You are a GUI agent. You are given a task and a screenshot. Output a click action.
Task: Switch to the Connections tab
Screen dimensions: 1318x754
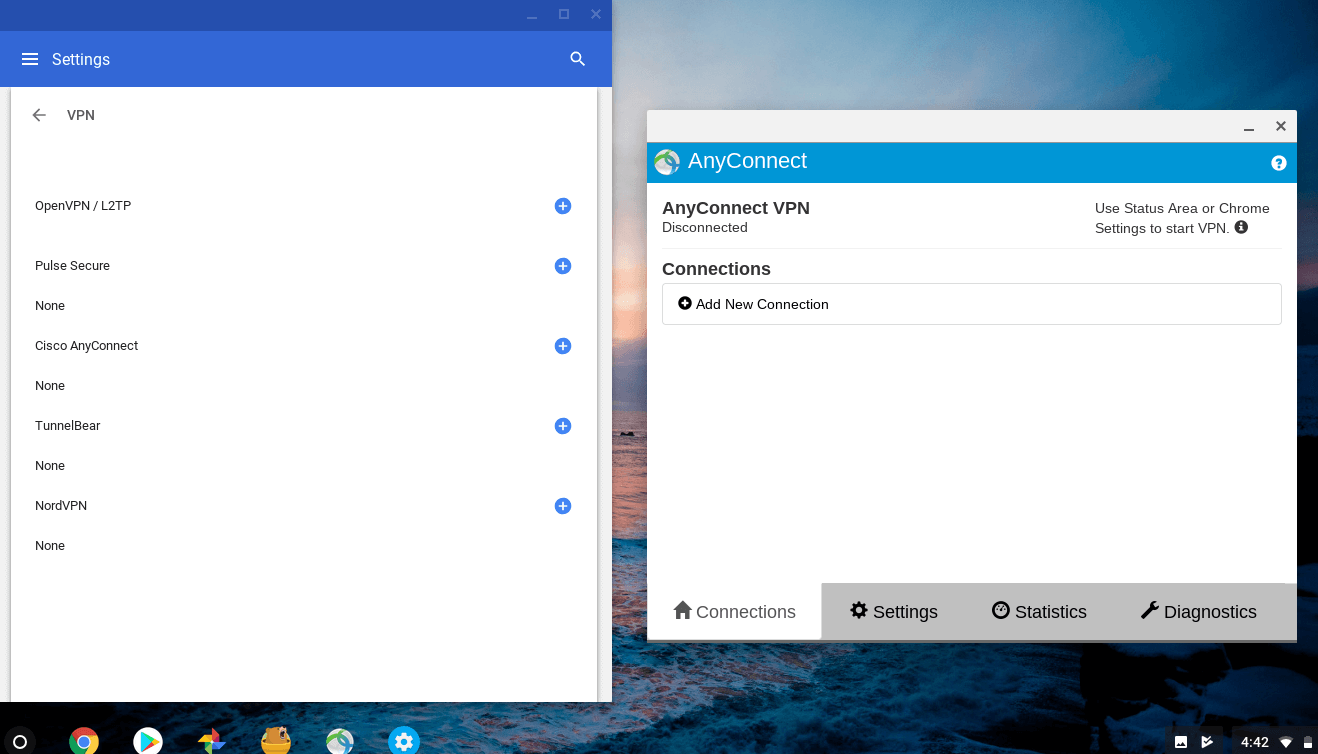pos(734,611)
